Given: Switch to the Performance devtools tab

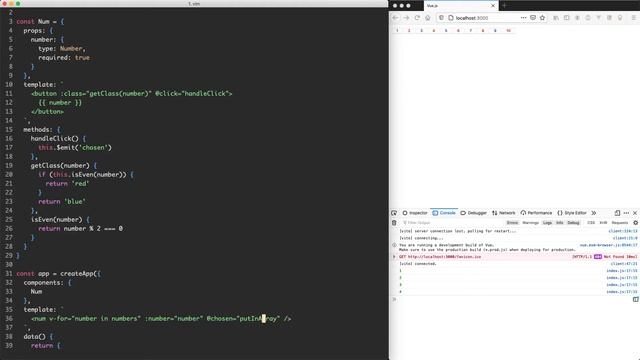Looking at the screenshot, I should click(536, 213).
